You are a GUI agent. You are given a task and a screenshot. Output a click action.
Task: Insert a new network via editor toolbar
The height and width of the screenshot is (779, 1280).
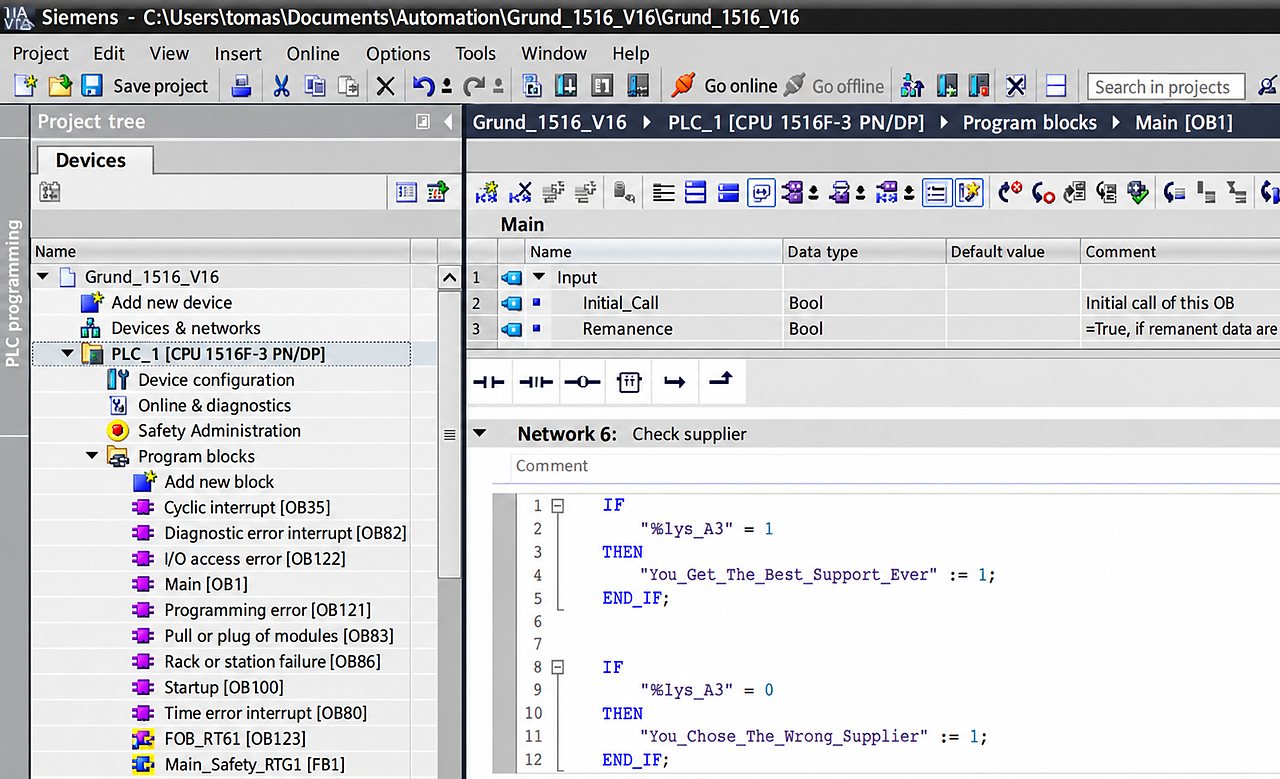tap(487, 192)
